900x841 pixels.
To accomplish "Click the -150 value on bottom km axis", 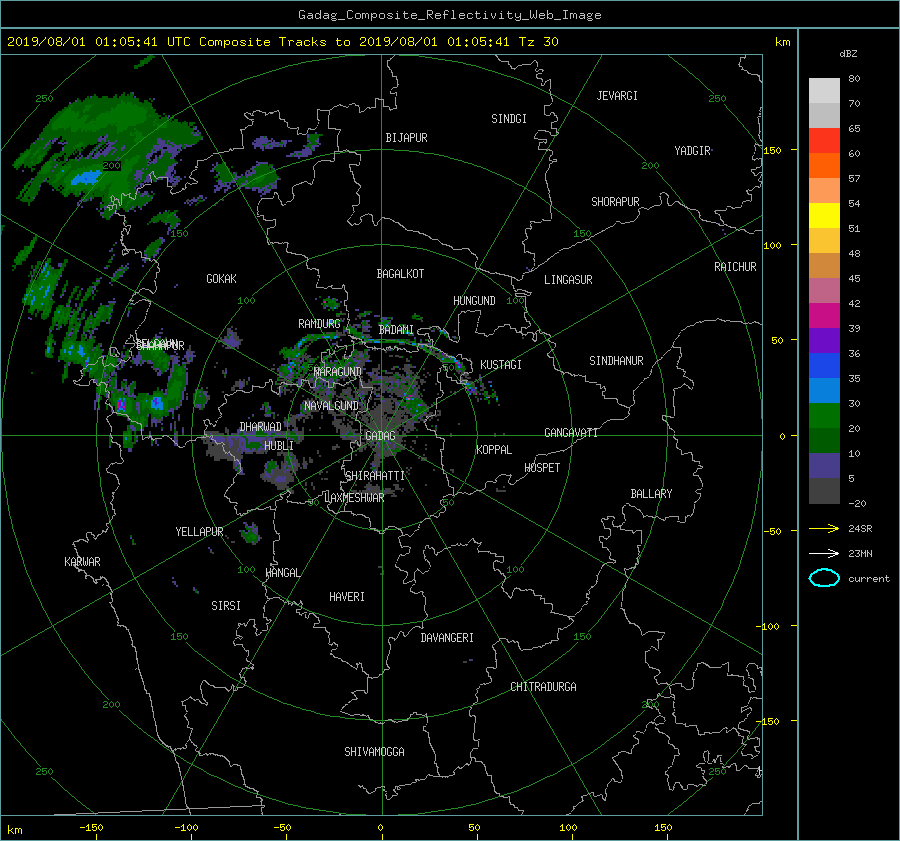I will [x=91, y=827].
